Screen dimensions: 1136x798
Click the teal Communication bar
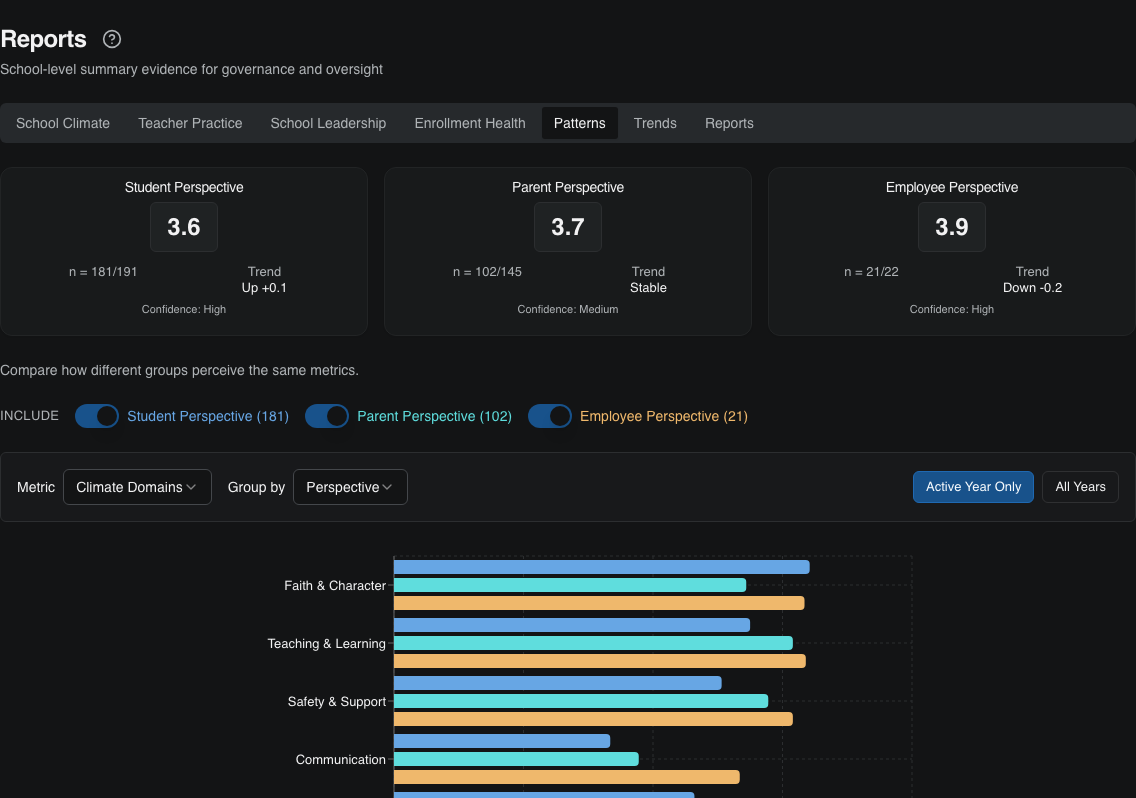[x=516, y=759]
